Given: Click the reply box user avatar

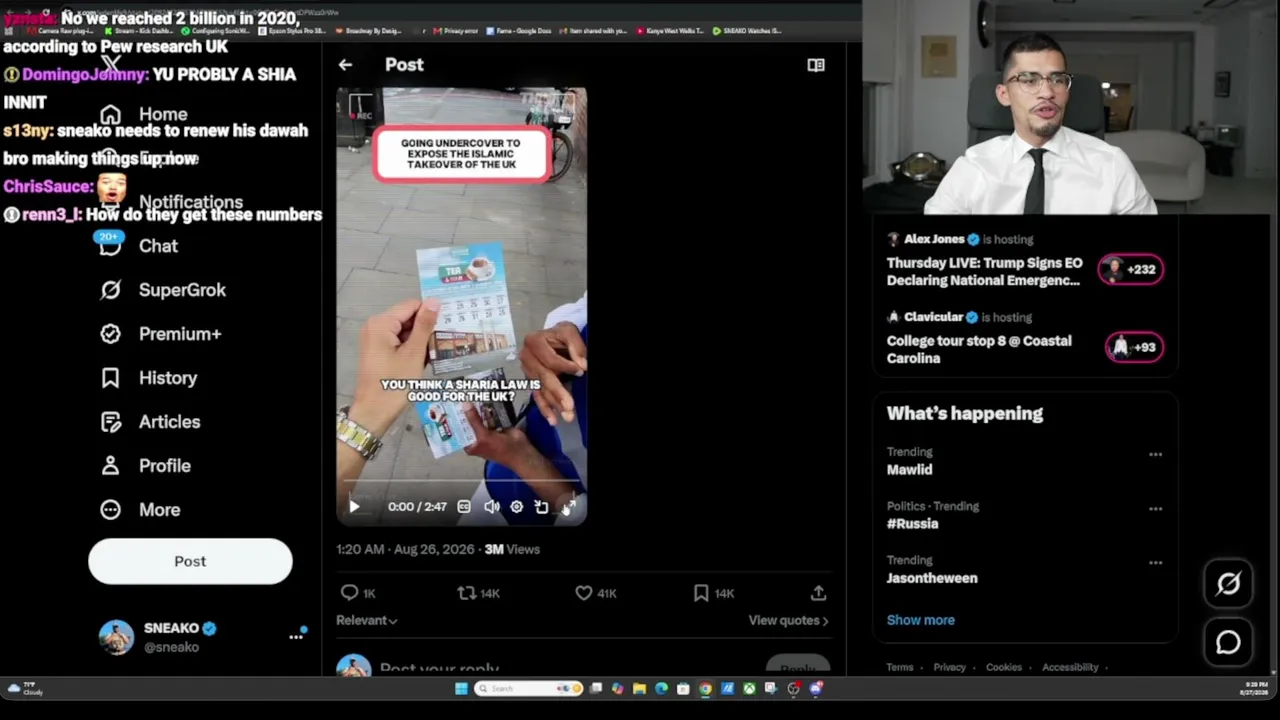Looking at the screenshot, I should point(353,667).
